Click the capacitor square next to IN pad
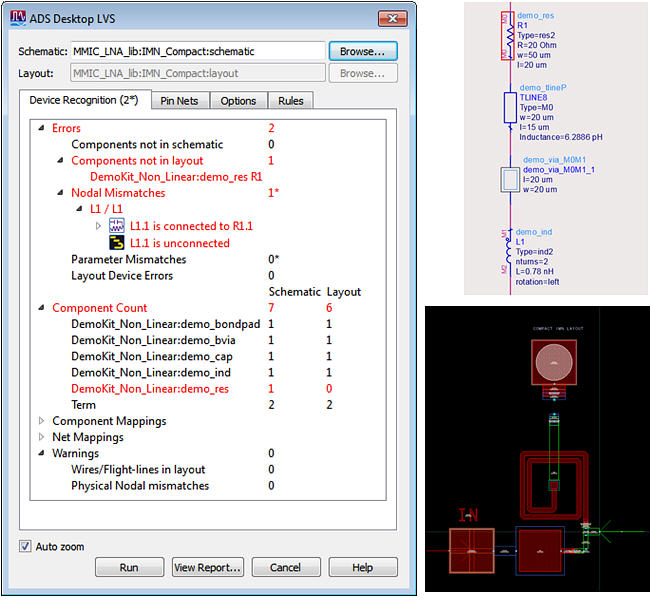This screenshot has width=650, height=600. coord(540,551)
